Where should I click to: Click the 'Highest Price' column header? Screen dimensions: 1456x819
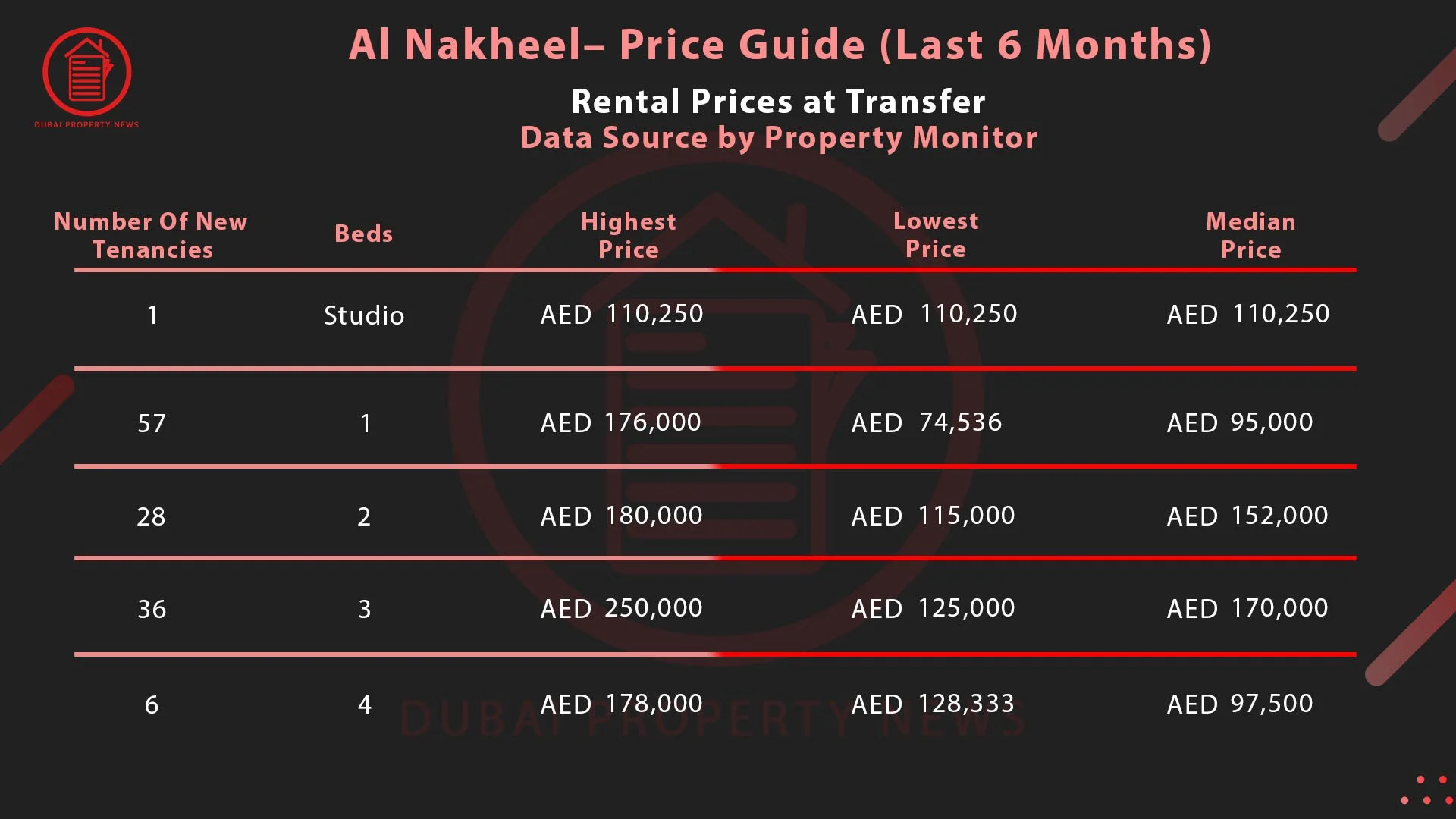(x=629, y=235)
